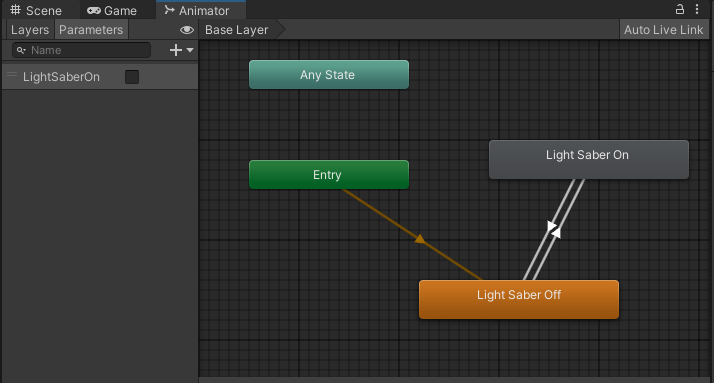Switch to the Game tab
Viewport: 714px width, 383px height.
click(112, 10)
